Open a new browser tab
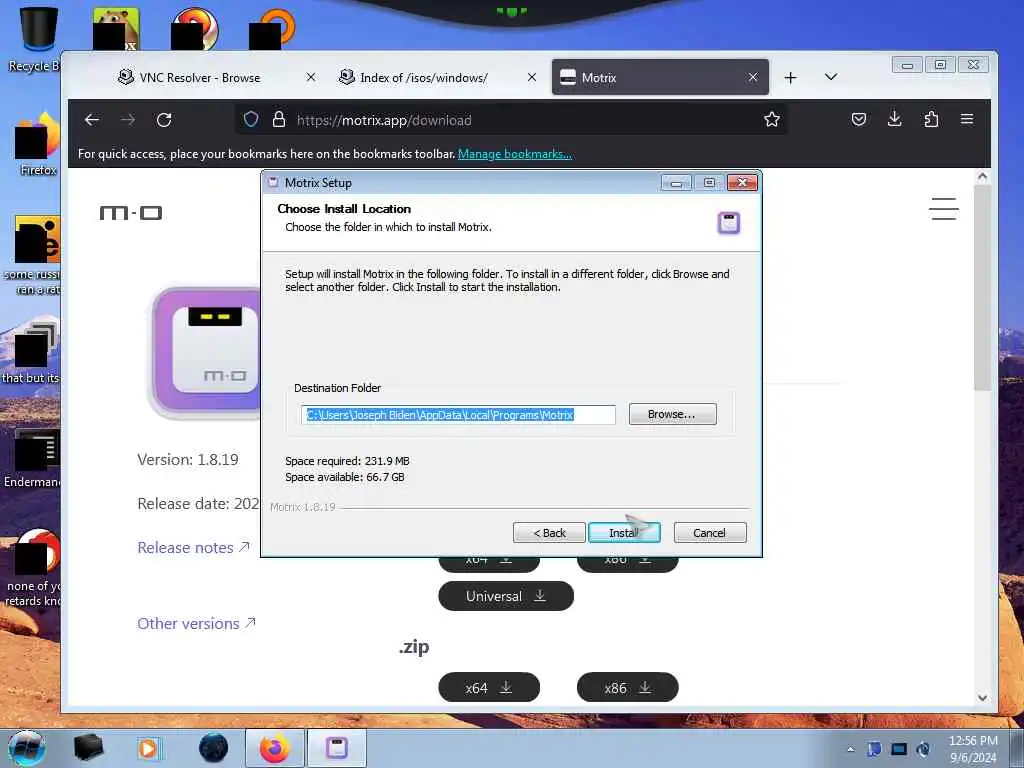Viewport: 1024px width, 768px height. pos(790,78)
